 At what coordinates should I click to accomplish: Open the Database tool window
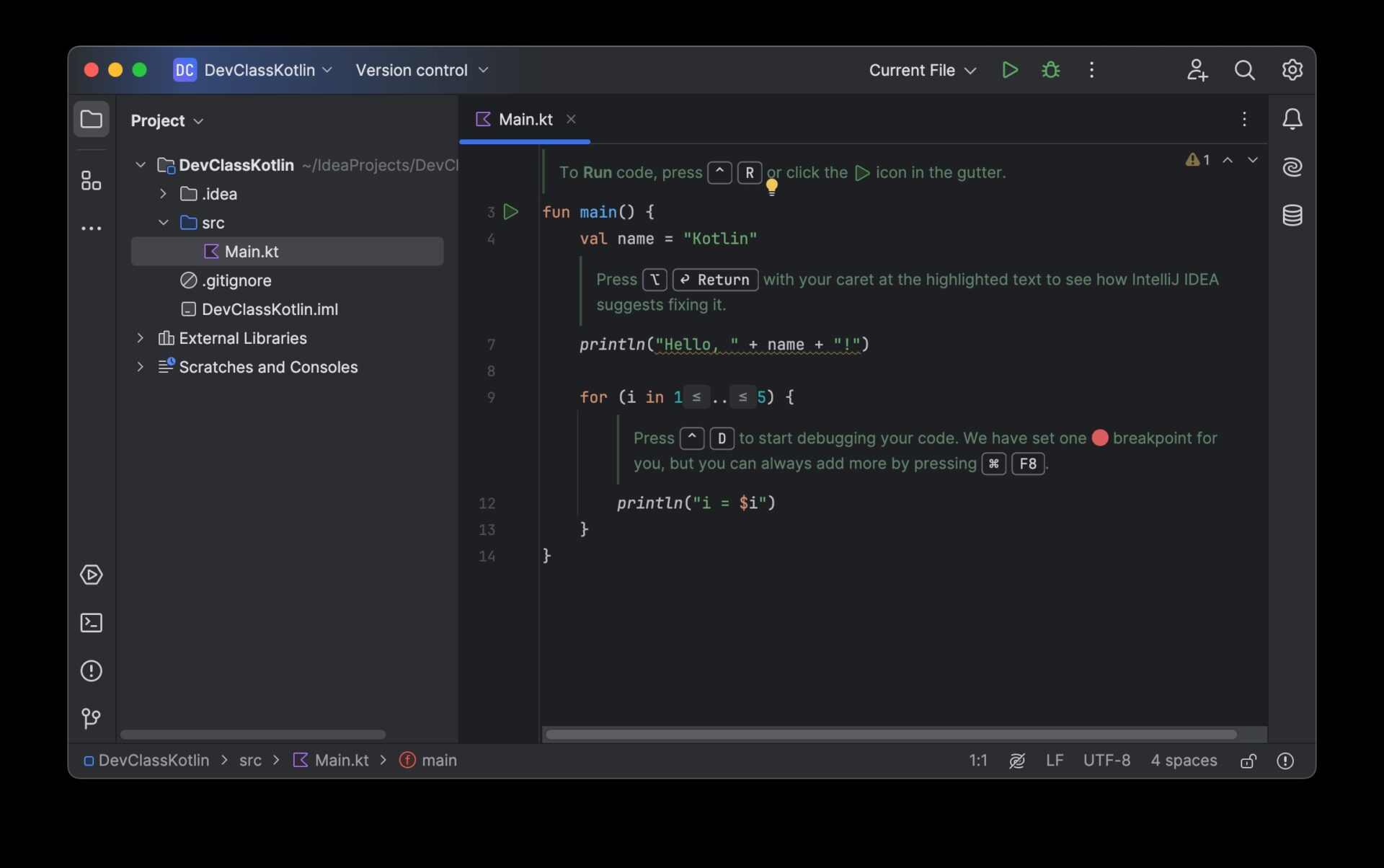[1292, 214]
